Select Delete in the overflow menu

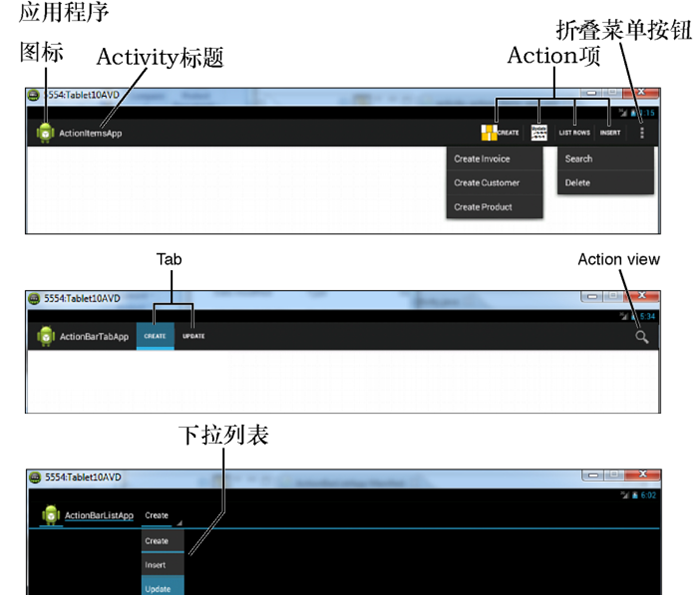tap(605, 183)
